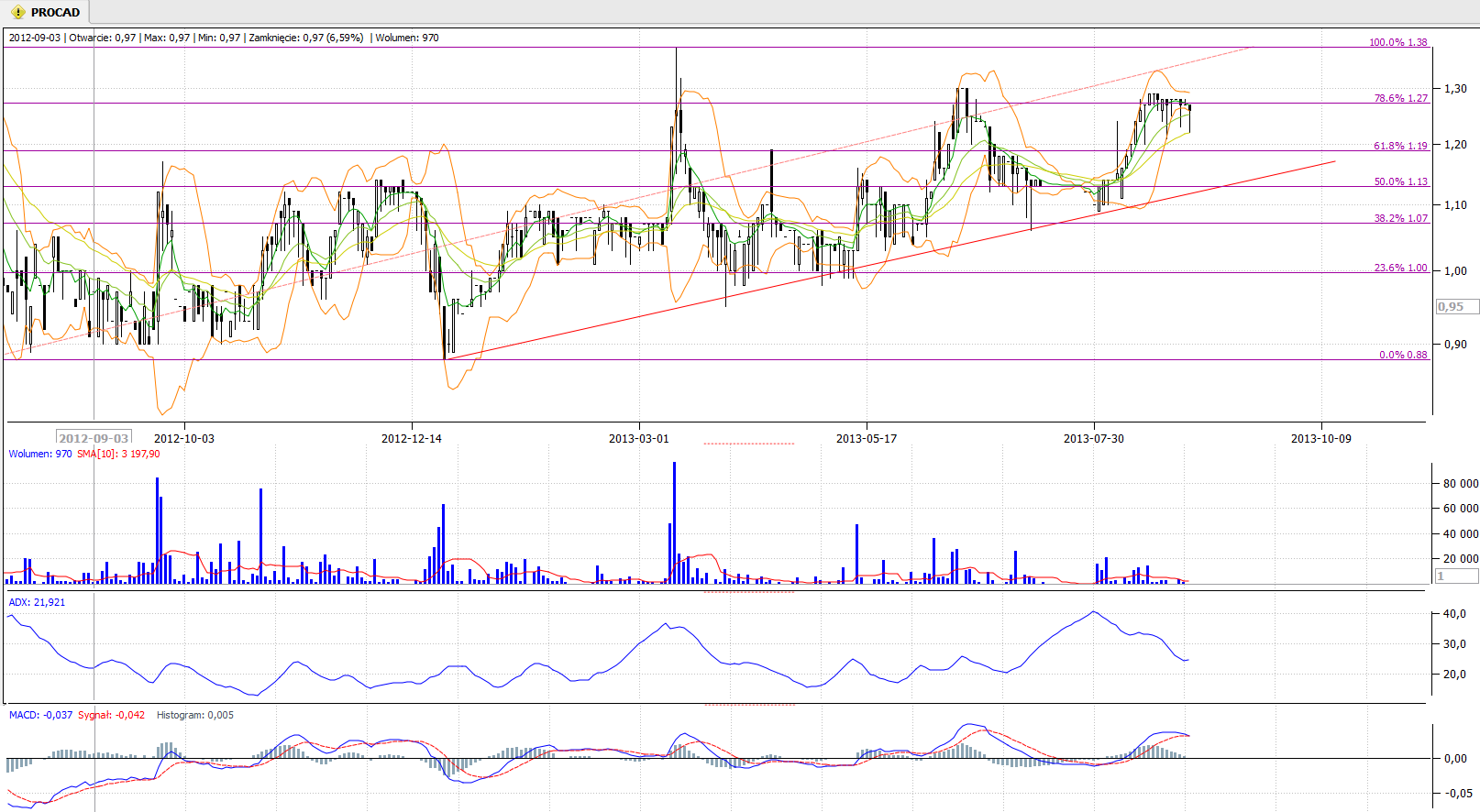Click the MACD: -0,037 label
The image size is (1480, 812).
tap(40, 715)
